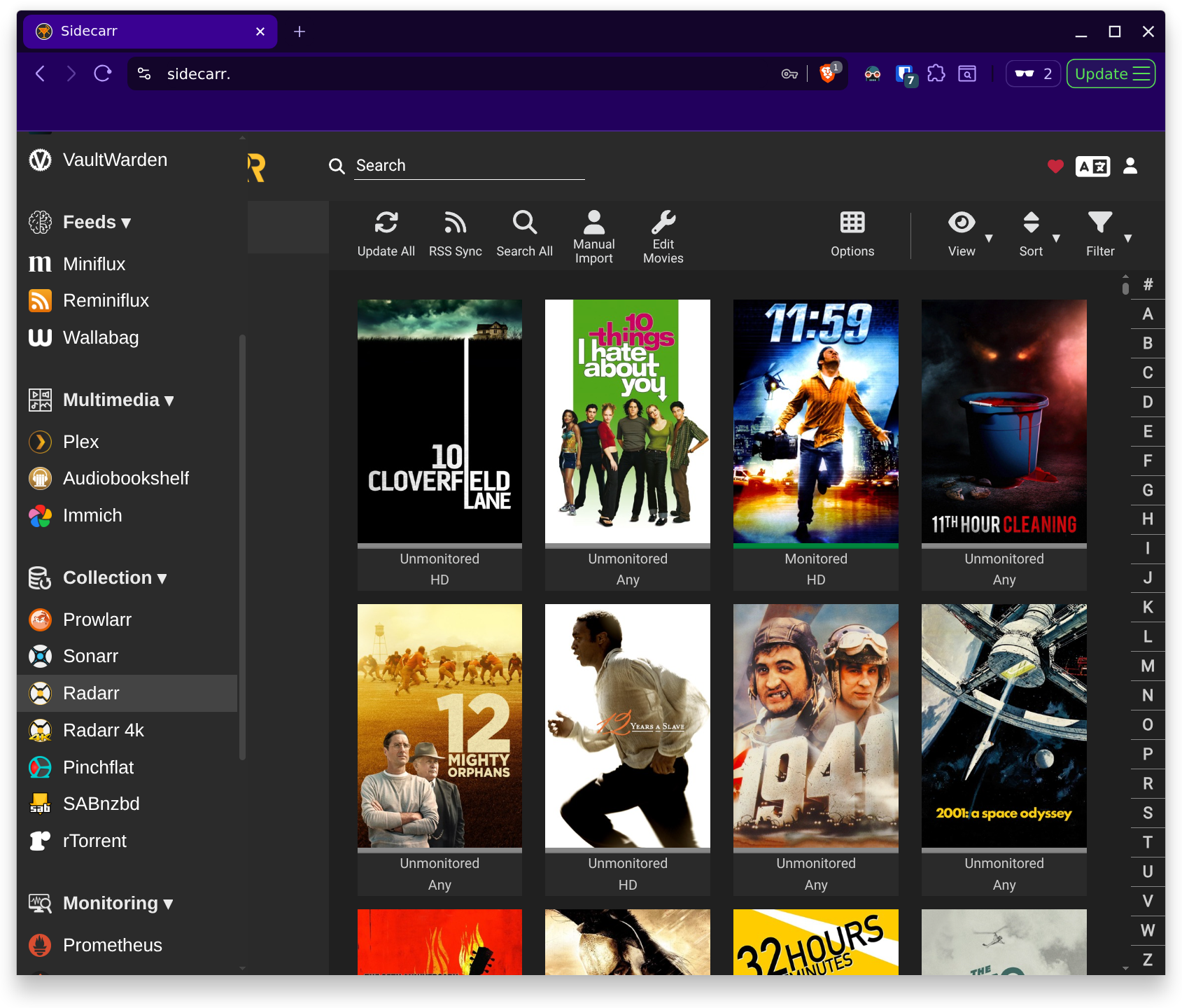Jump to letter S in index
Image resolution: width=1182 pixels, height=1008 pixels.
1148,813
